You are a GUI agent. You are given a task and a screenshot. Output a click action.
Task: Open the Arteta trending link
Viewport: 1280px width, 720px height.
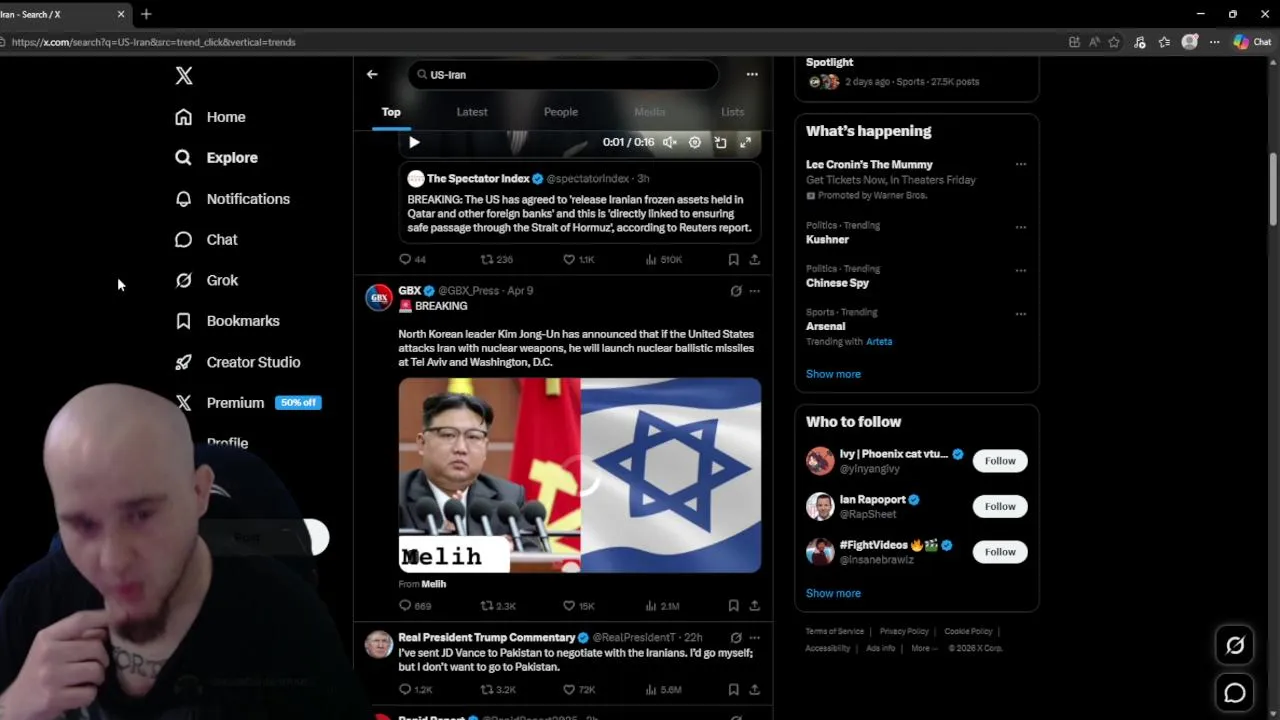click(879, 342)
